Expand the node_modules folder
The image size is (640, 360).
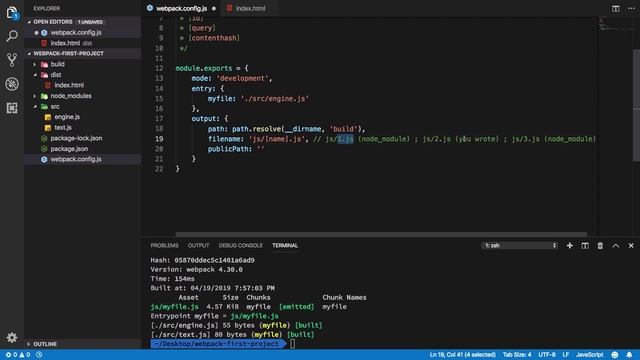[35, 96]
